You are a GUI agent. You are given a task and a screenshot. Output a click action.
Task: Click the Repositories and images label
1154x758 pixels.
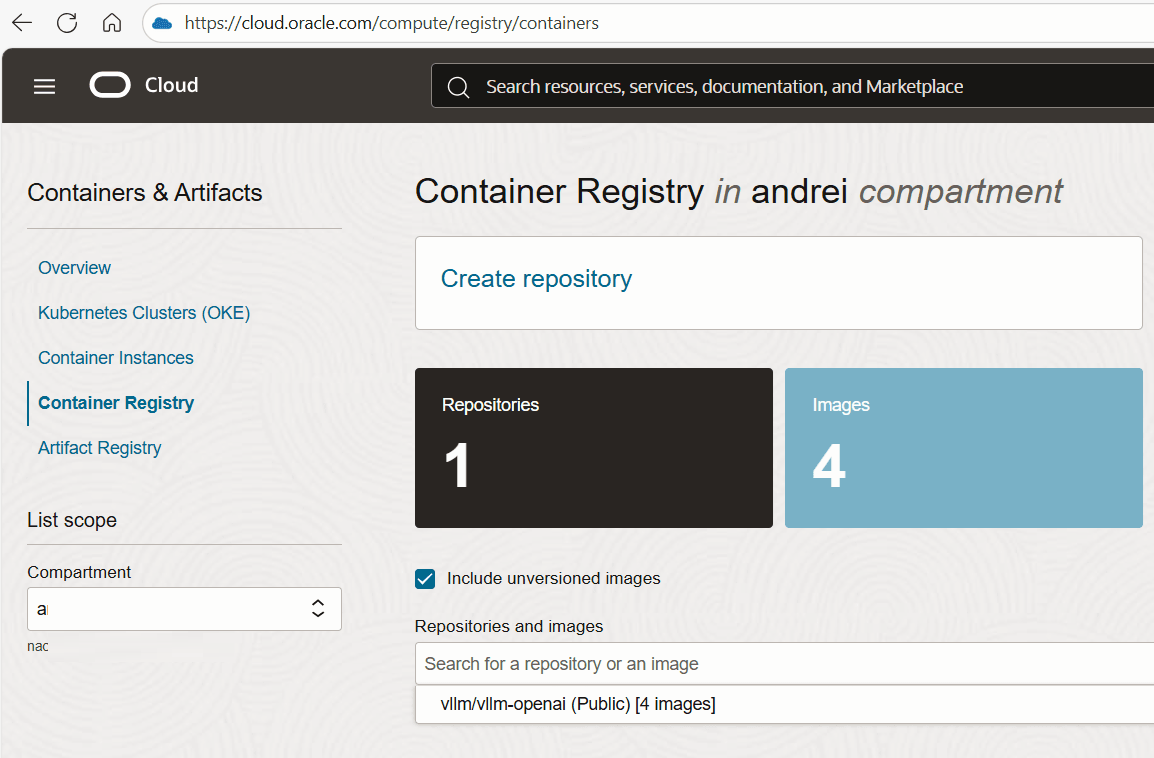509,626
